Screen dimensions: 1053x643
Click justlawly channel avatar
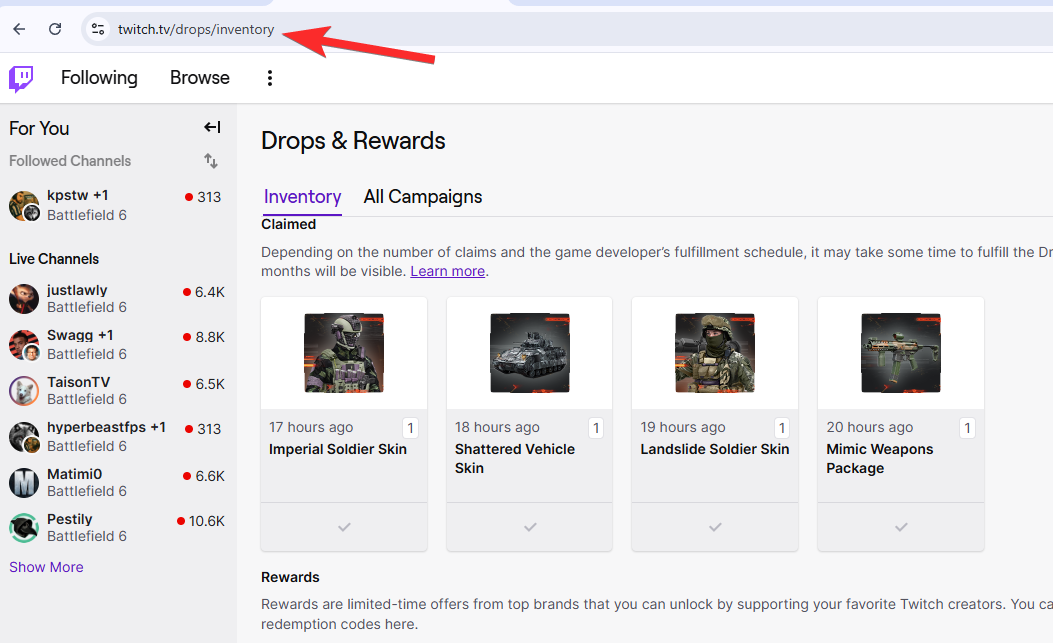point(24,298)
